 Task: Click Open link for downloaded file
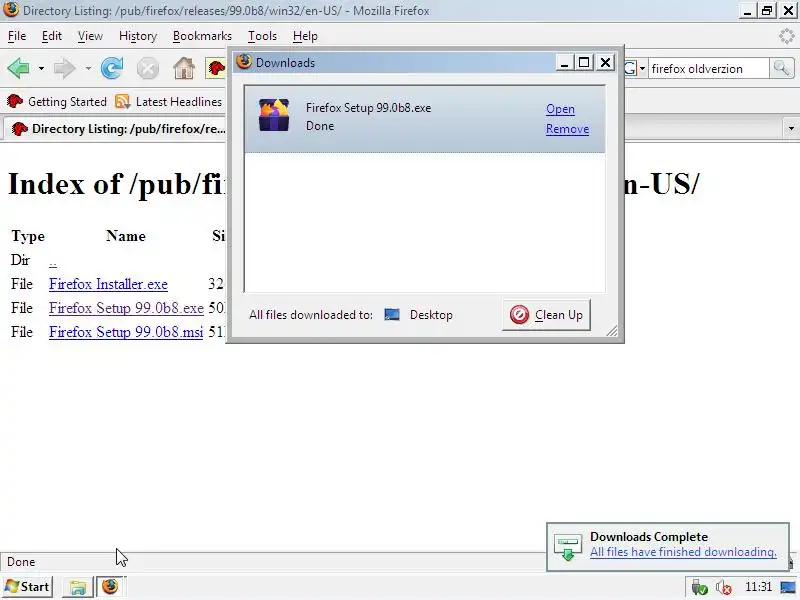coord(560,109)
